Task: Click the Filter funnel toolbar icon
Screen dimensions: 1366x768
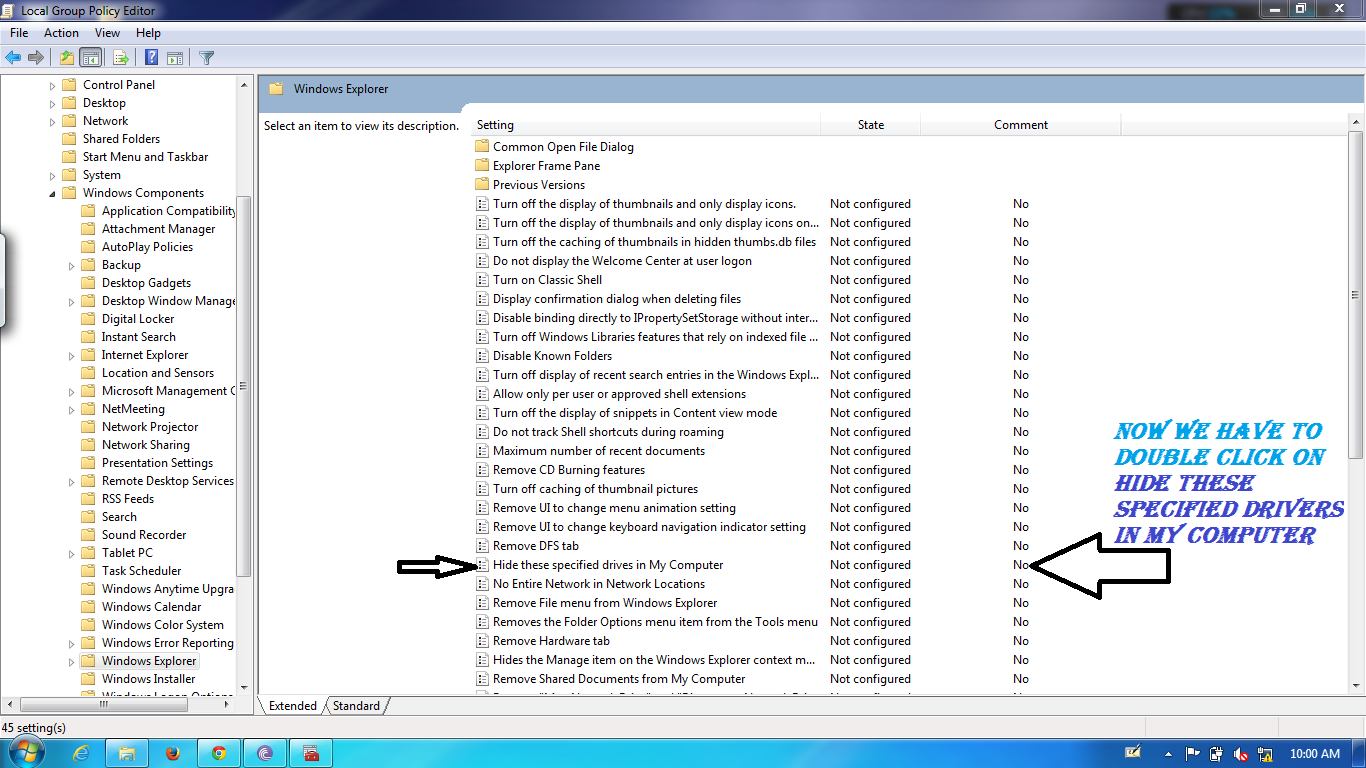Action: [207, 57]
